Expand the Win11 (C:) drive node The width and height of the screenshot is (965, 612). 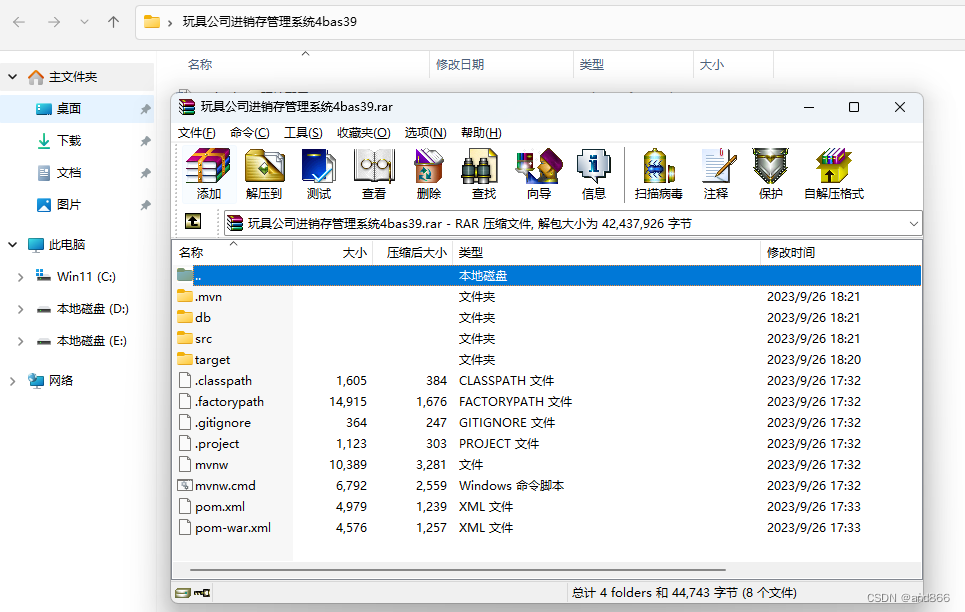click(x=20, y=277)
